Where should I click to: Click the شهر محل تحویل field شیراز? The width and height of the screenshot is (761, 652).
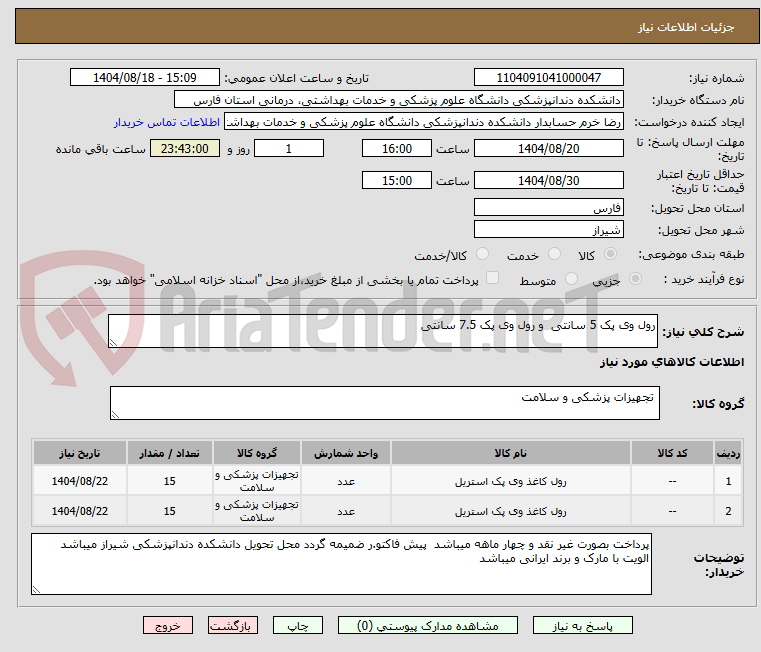tap(548, 230)
